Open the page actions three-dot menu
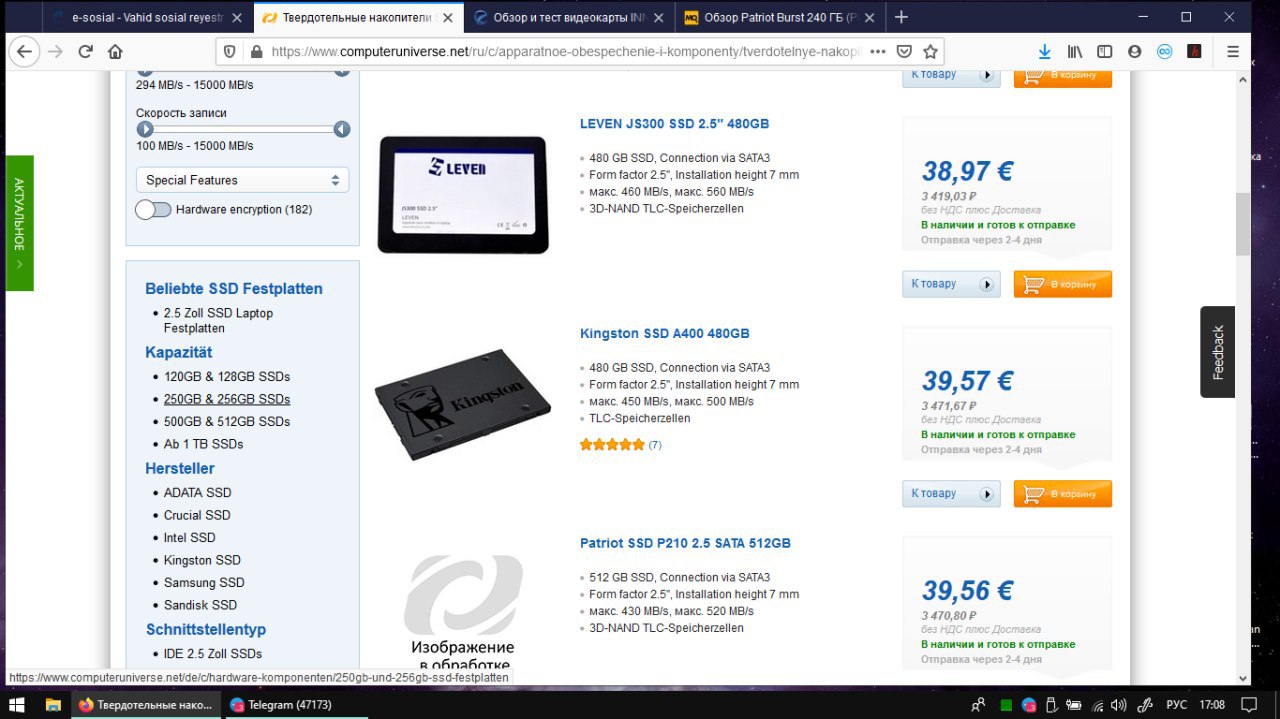The image size is (1280, 719). point(878,52)
